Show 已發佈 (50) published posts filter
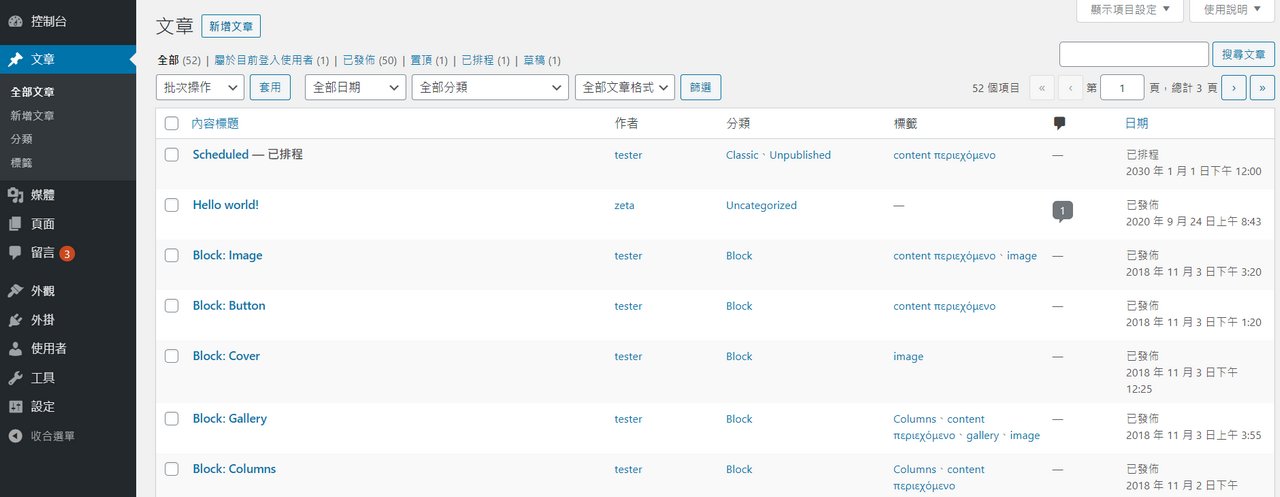 point(369,61)
